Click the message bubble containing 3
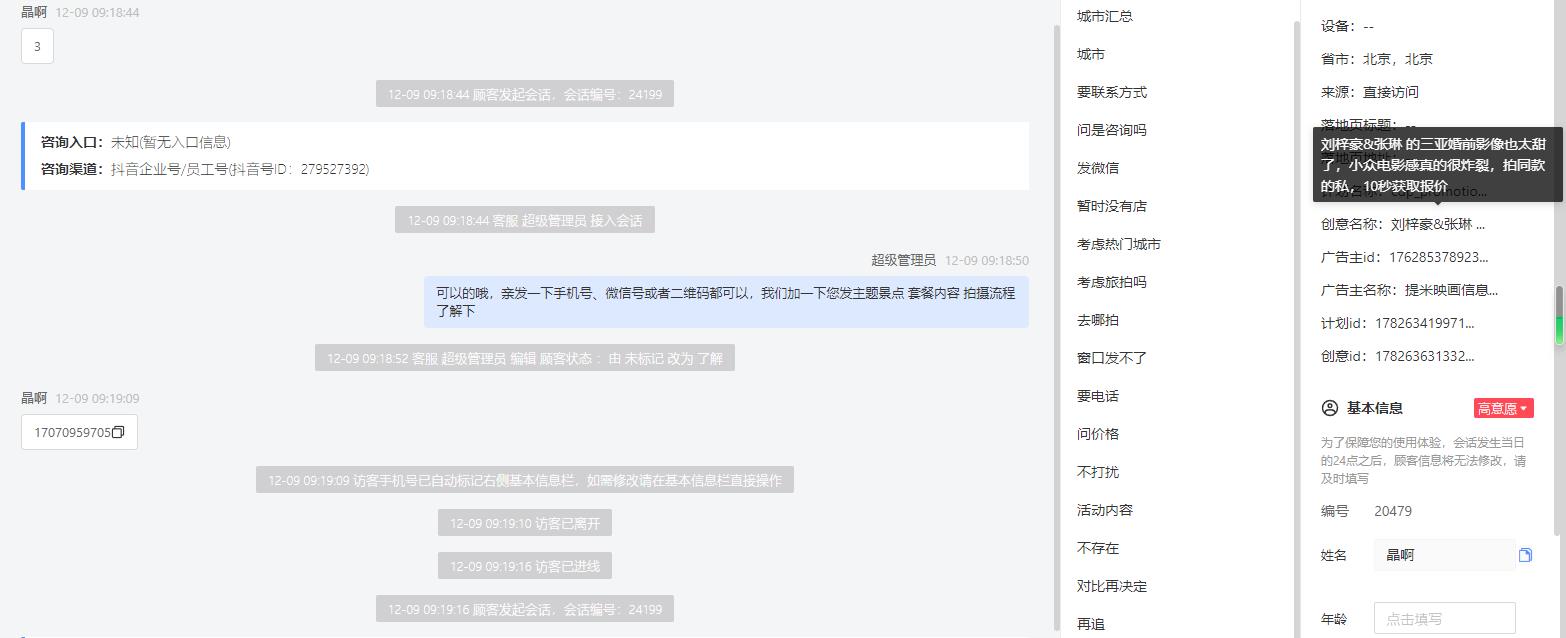1566x638 pixels. 37,46
